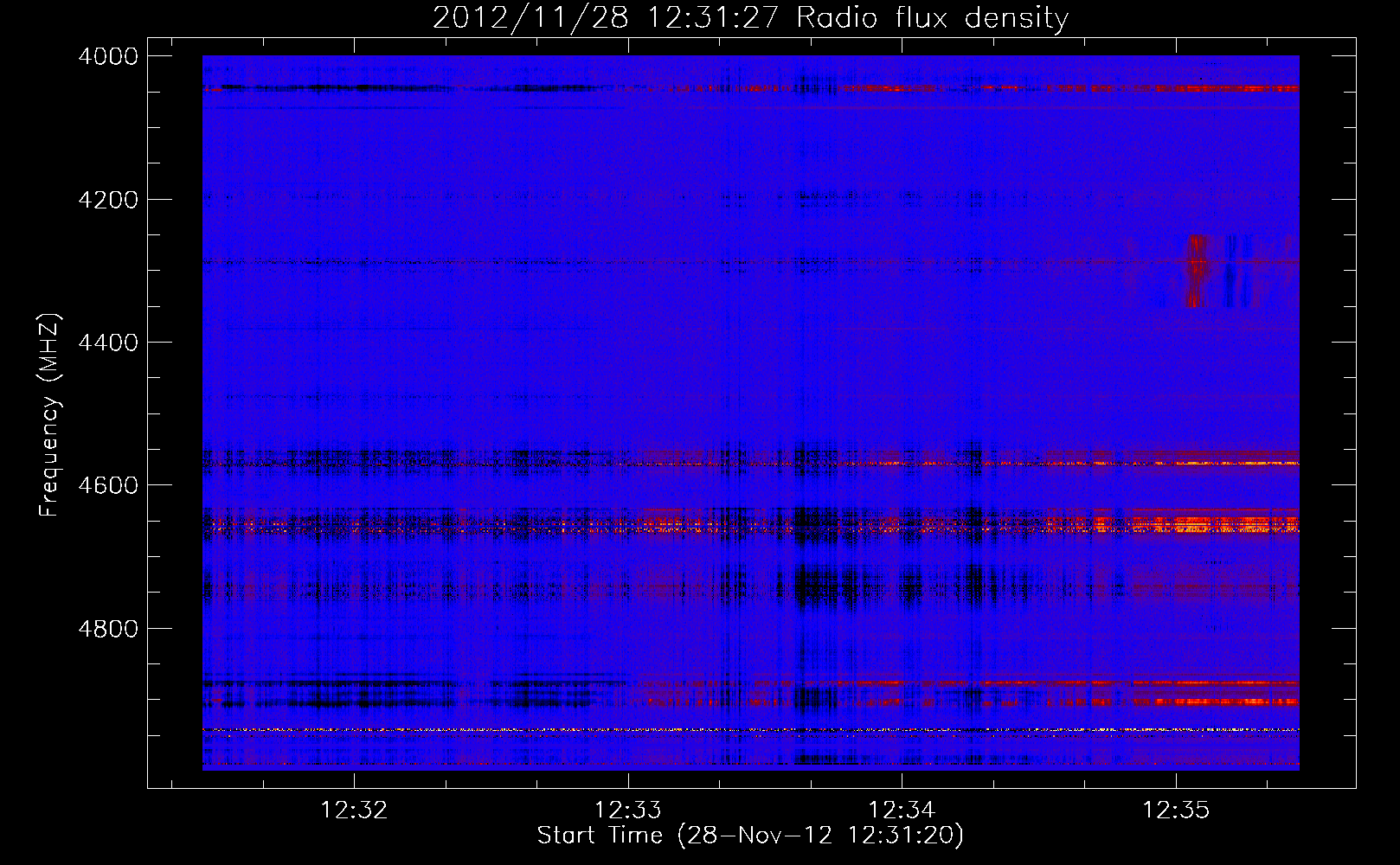Select the 4800 frequency axis label
Viewport: 1400px width, 865px height.
point(108,629)
